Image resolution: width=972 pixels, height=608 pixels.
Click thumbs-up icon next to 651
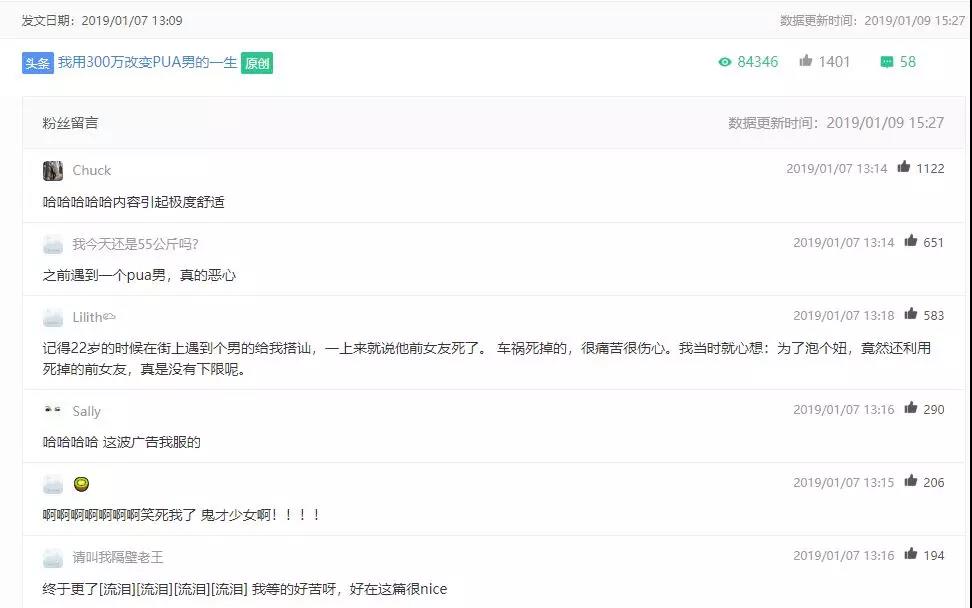(x=911, y=240)
